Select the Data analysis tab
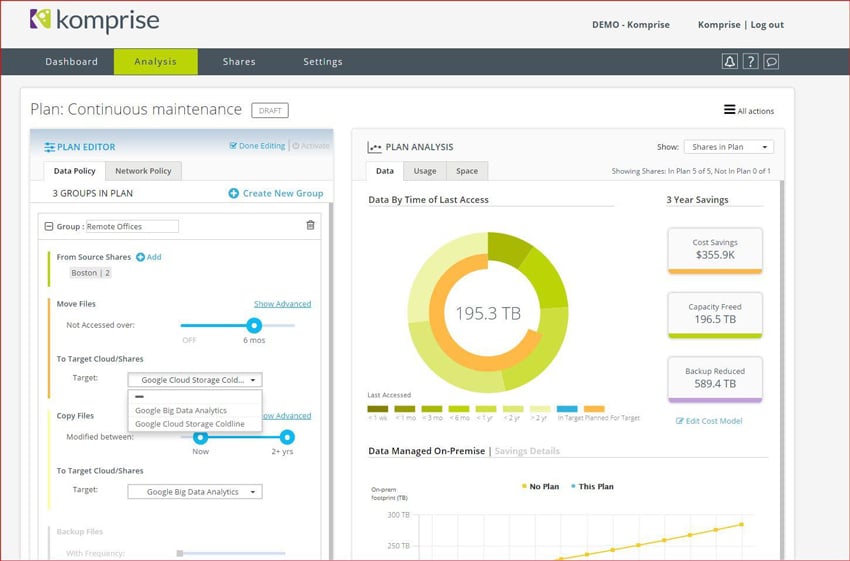Image resolution: width=850 pixels, height=561 pixels. pos(385,171)
